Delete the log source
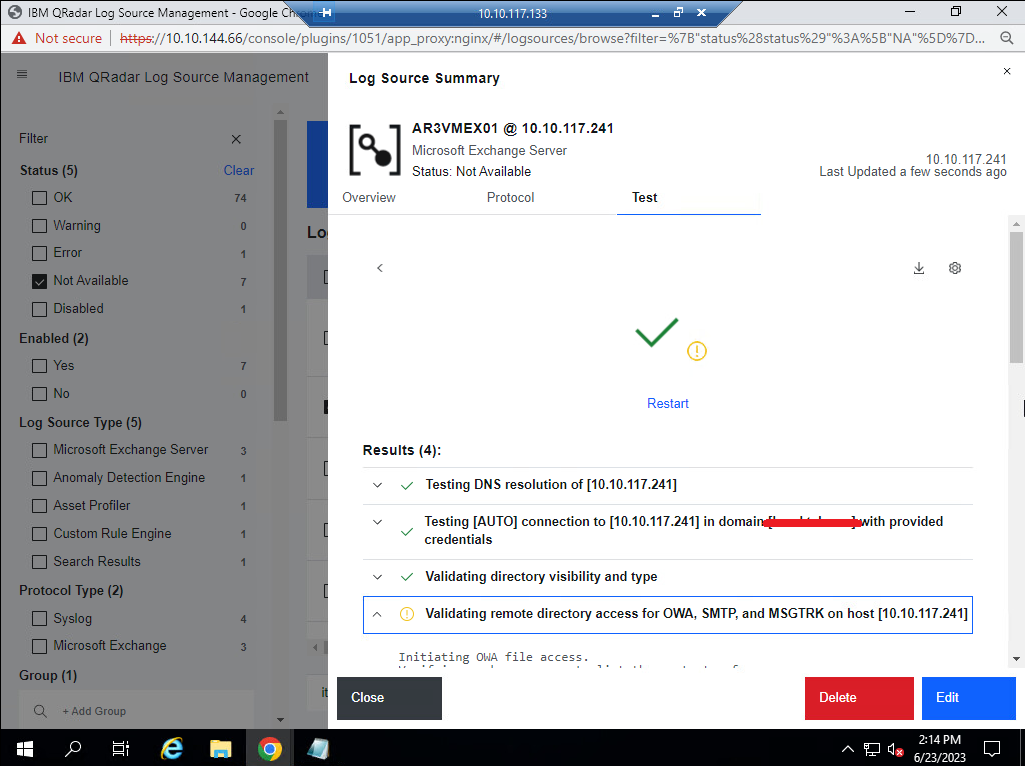Image resolution: width=1025 pixels, height=766 pixels. (x=859, y=698)
